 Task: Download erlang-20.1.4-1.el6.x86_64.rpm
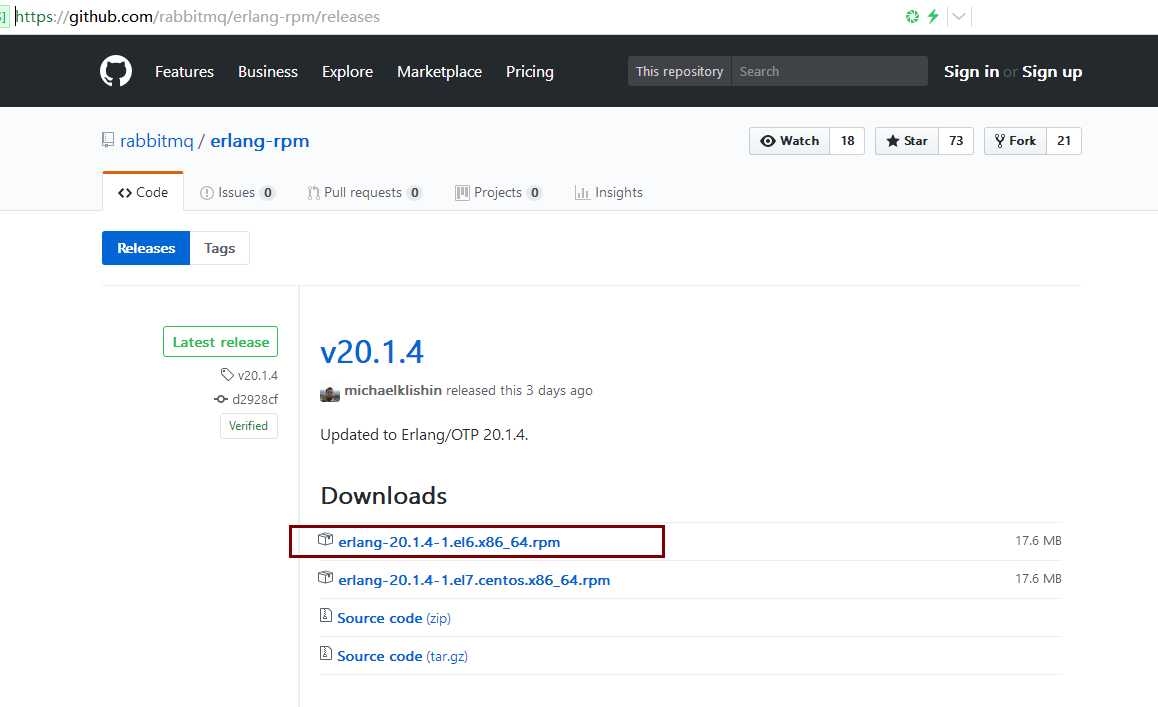point(449,542)
